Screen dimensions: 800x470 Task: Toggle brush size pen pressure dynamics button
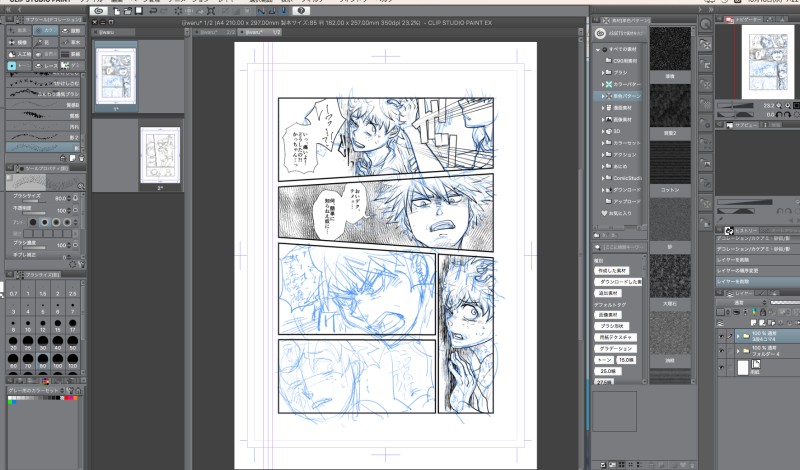(76, 198)
